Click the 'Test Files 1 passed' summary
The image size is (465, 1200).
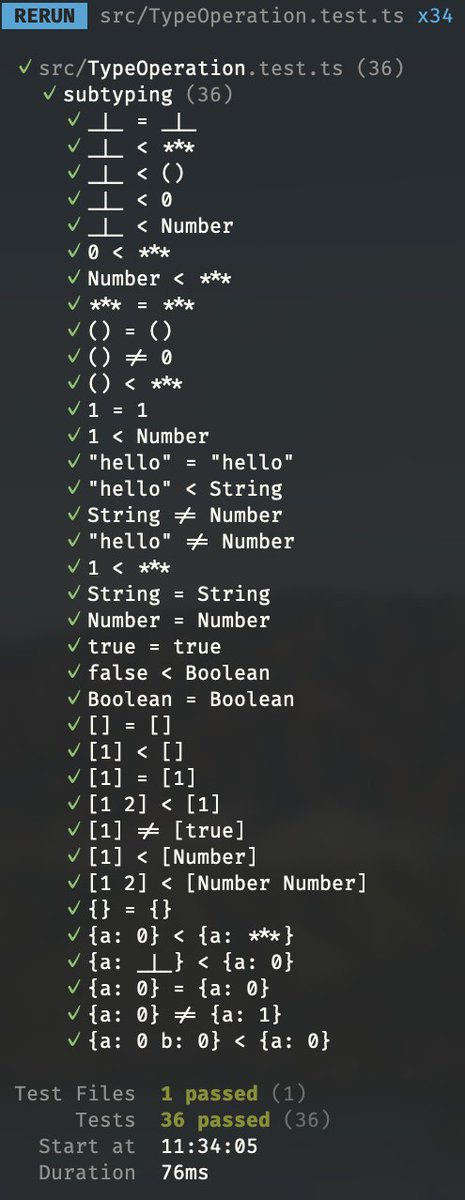[161, 1094]
